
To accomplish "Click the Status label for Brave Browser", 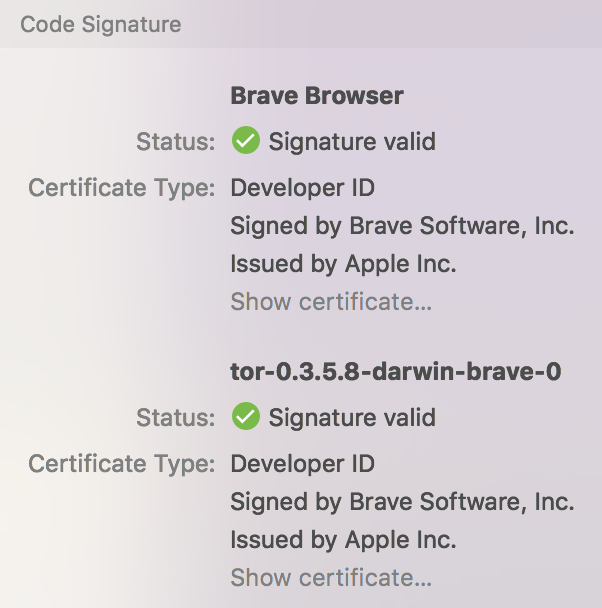I will 176,141.
